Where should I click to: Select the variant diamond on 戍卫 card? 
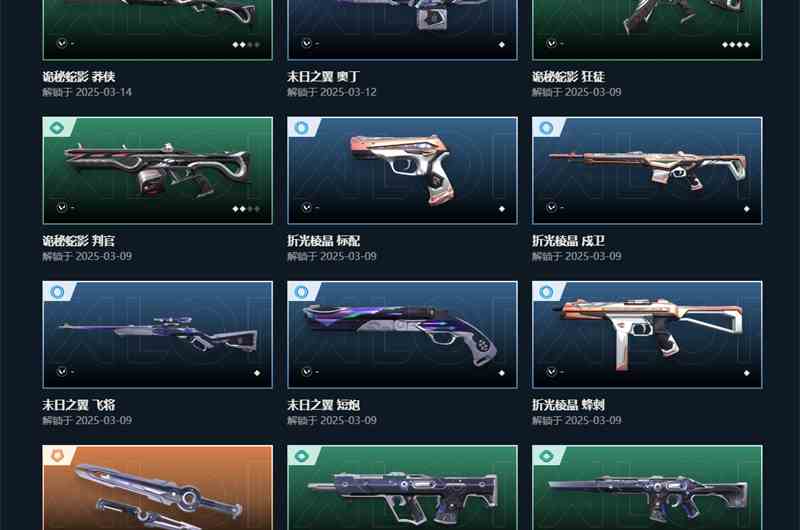(746, 209)
